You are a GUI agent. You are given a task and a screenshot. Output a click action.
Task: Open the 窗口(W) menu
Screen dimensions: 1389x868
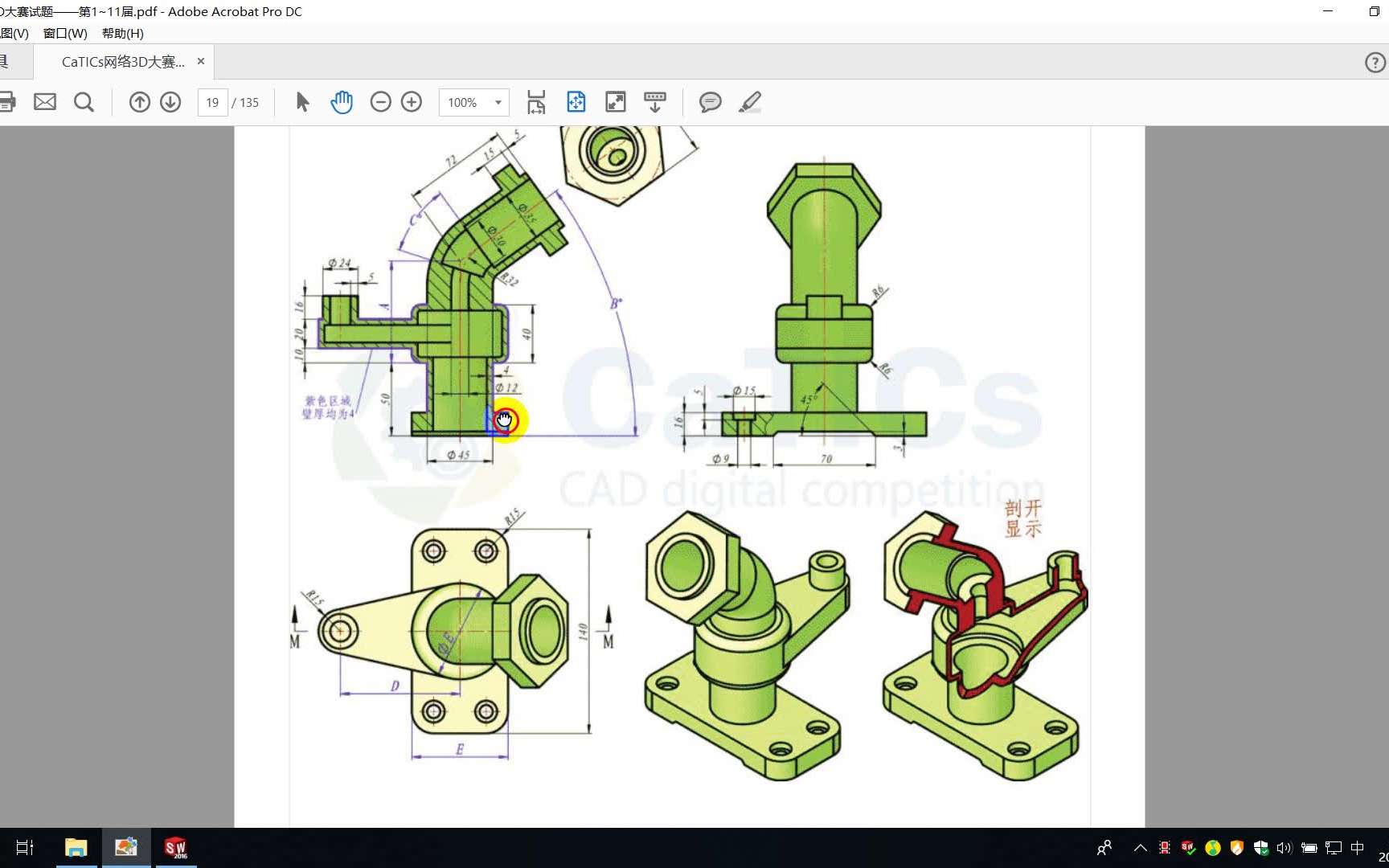tap(65, 33)
